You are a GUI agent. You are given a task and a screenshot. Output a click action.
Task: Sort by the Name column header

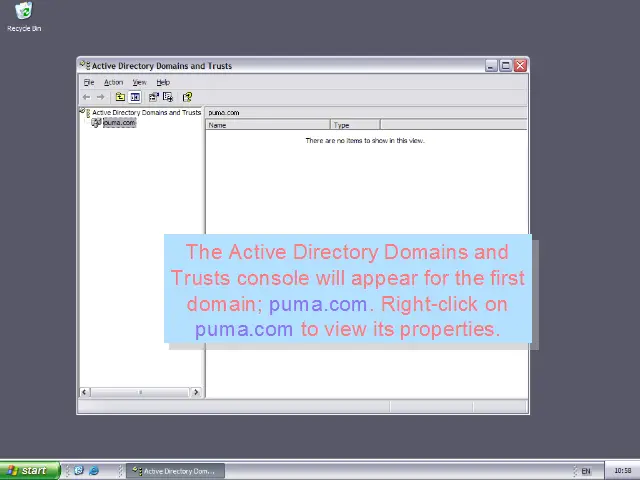pyautogui.click(x=268, y=125)
